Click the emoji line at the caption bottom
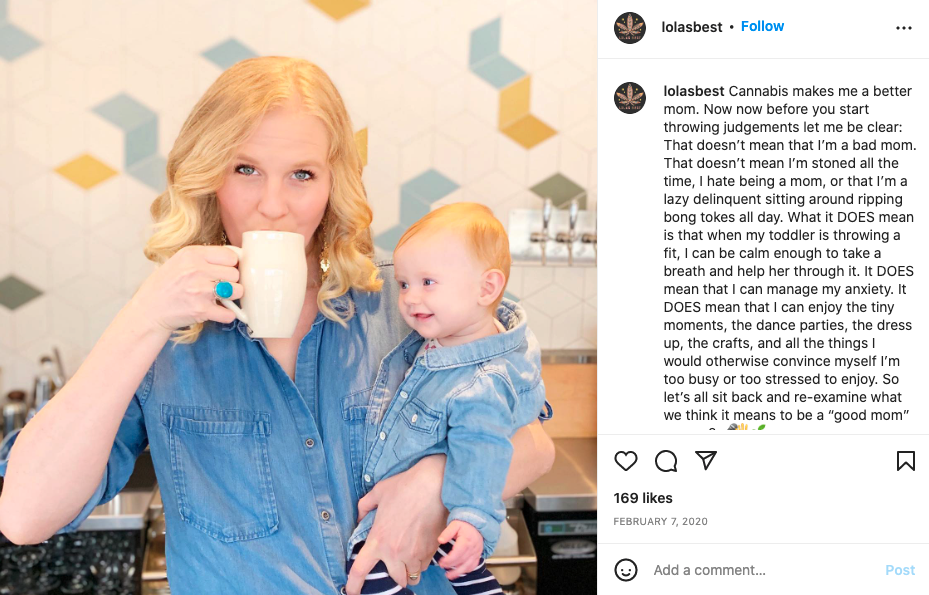Viewport: 929px width, 595px height. click(x=745, y=427)
